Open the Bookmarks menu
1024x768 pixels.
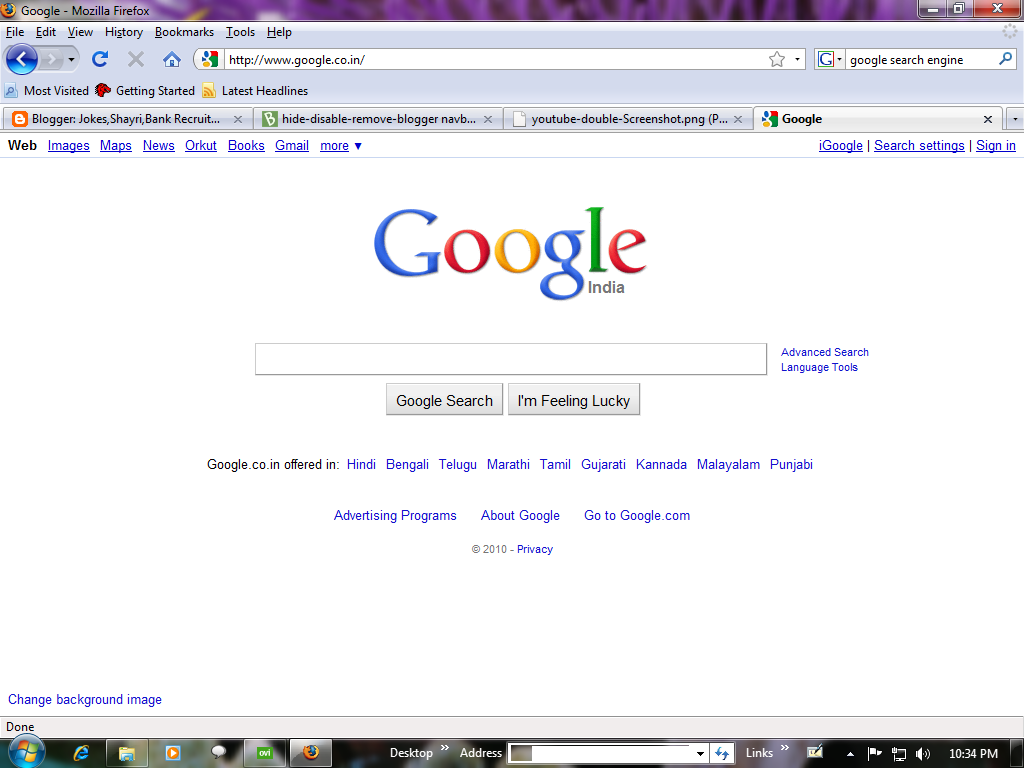click(184, 32)
